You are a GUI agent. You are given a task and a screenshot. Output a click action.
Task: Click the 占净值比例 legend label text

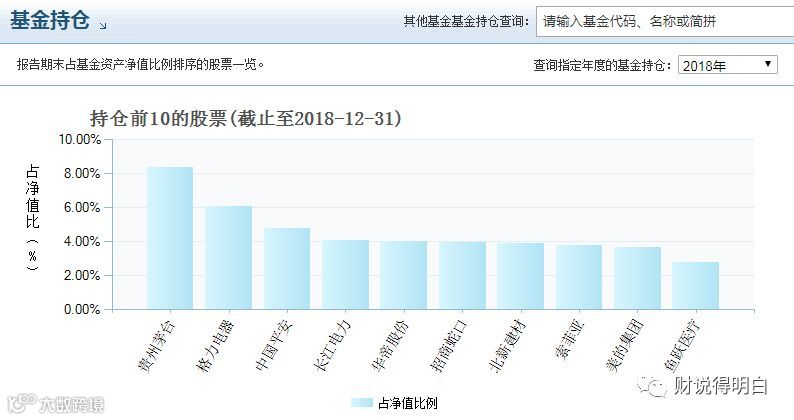click(x=408, y=403)
